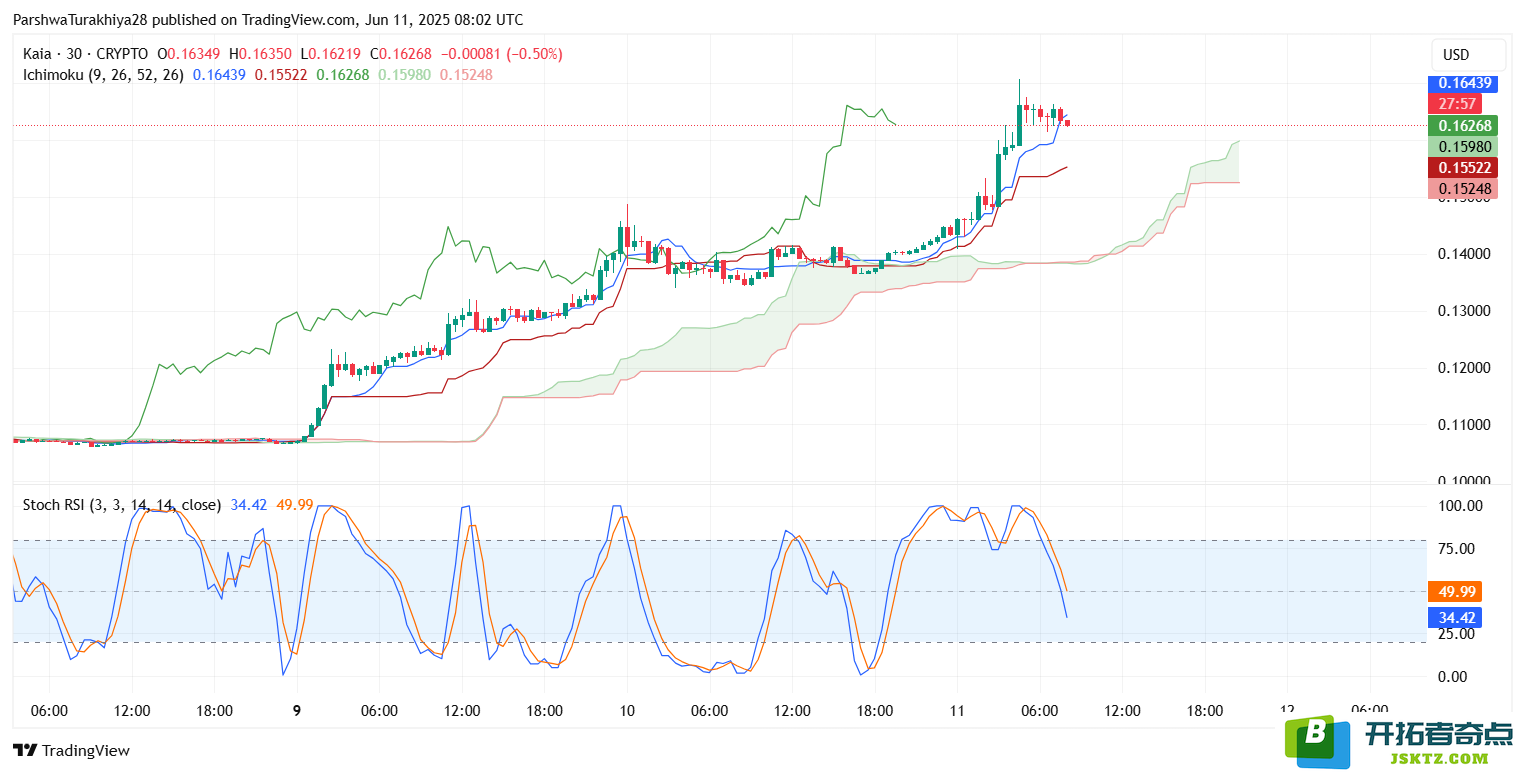This screenshot has height=772, width=1525.
Task: Click the blue 34.42 tag on Stoch RSI scale
Action: (1454, 618)
